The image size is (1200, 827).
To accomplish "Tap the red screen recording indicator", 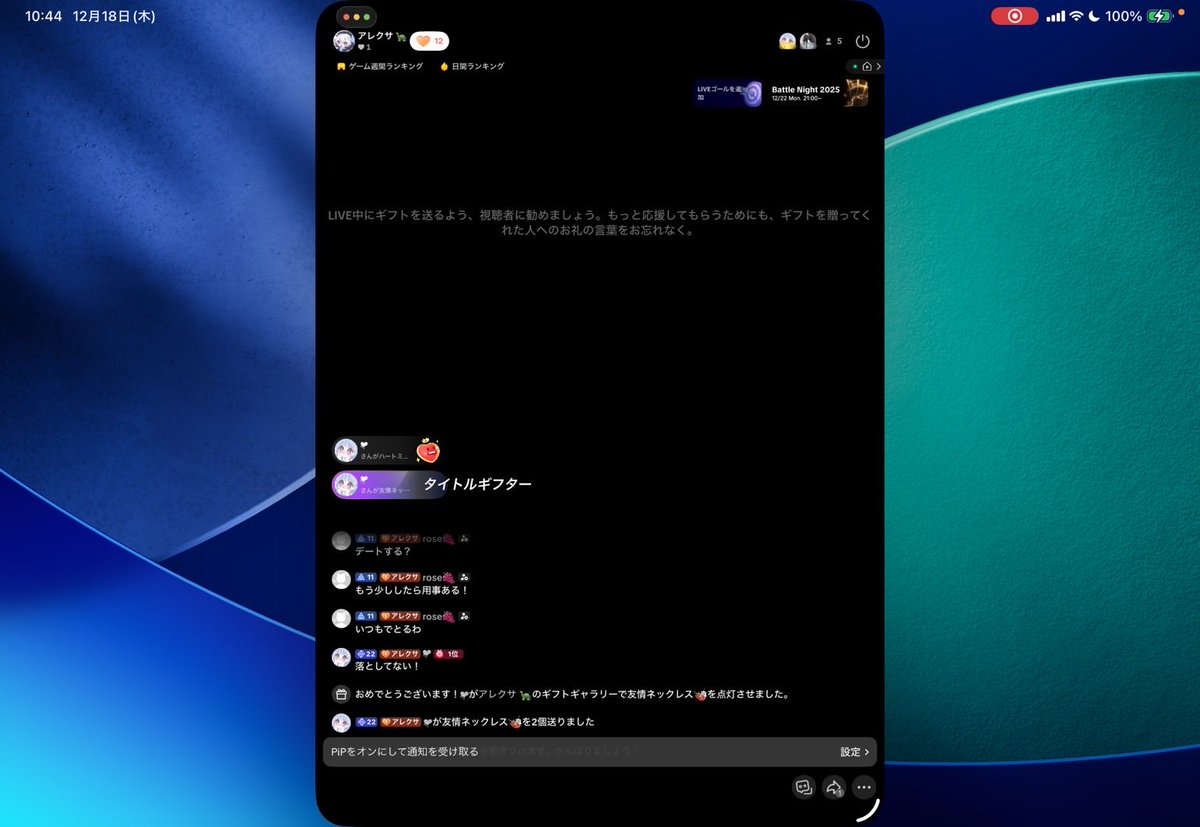I will 1015,16.
